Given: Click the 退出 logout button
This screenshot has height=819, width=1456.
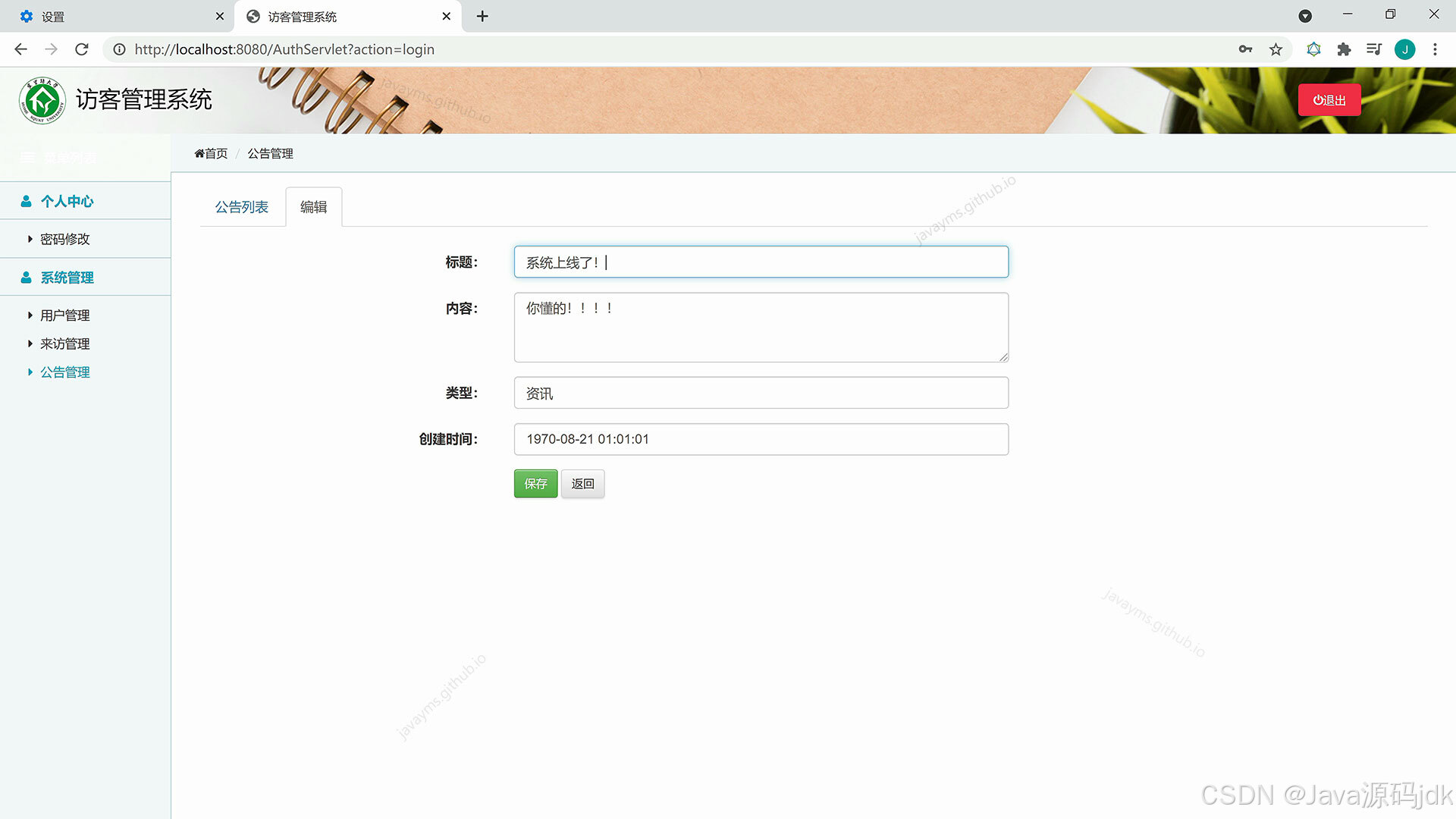Looking at the screenshot, I should pyautogui.click(x=1329, y=100).
